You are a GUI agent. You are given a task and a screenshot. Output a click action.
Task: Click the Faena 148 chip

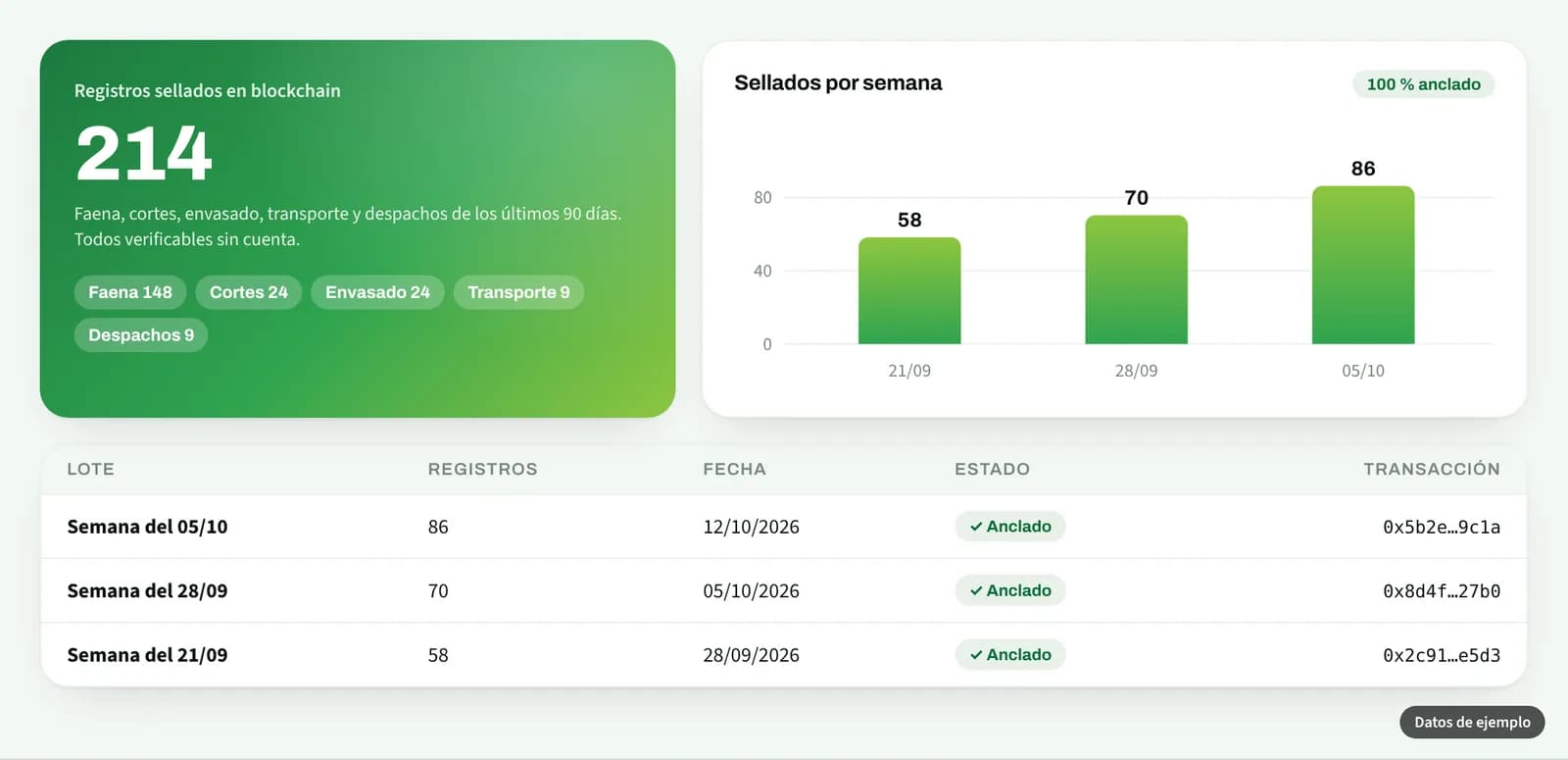coord(130,292)
